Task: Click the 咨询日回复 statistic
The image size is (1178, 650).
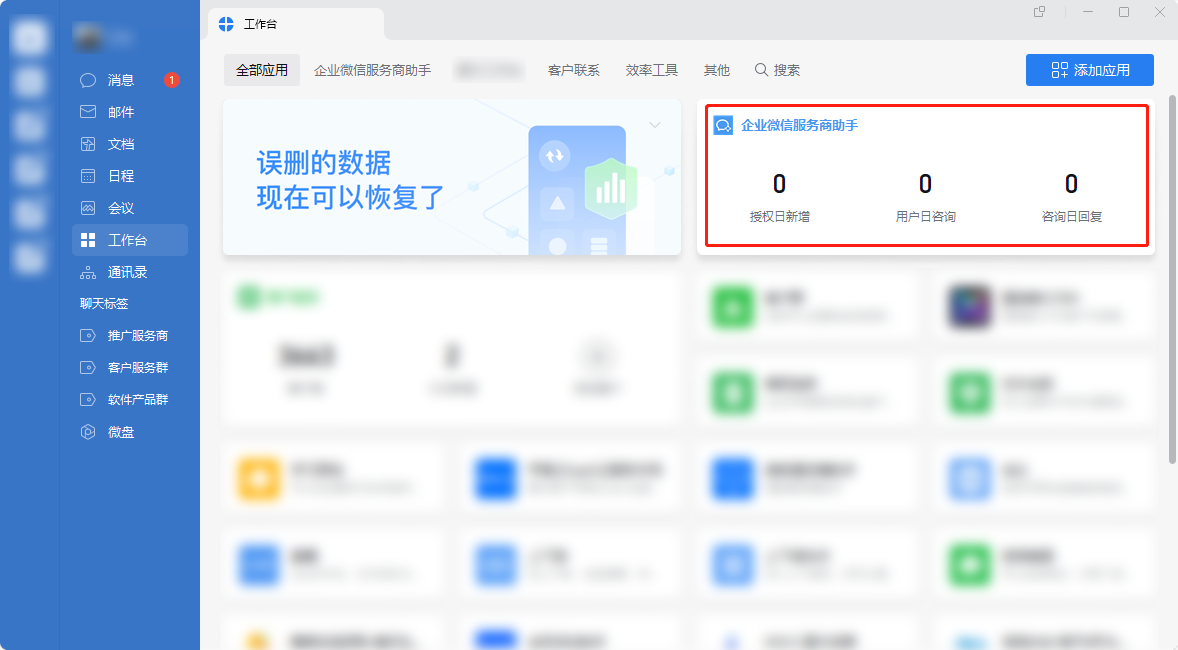Action: pyautogui.click(x=1071, y=198)
